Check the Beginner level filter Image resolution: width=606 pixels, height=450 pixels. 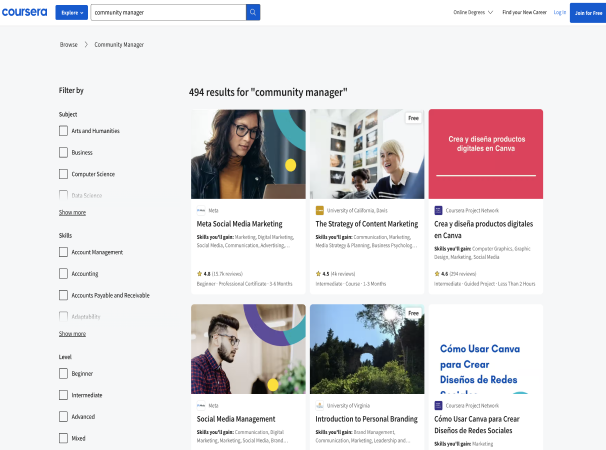point(63,373)
